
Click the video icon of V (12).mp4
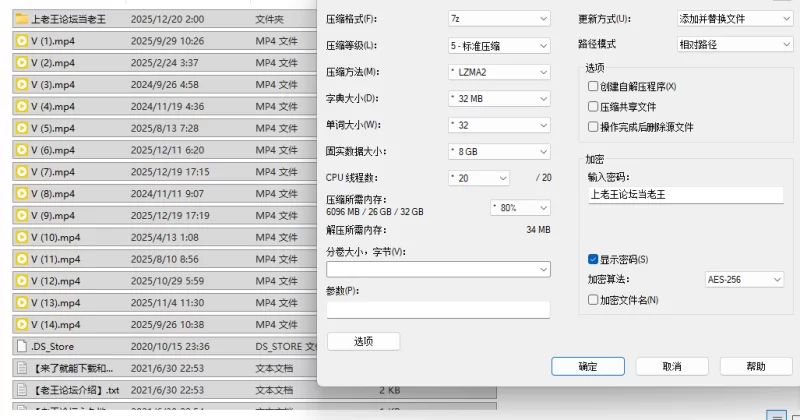pos(21,281)
